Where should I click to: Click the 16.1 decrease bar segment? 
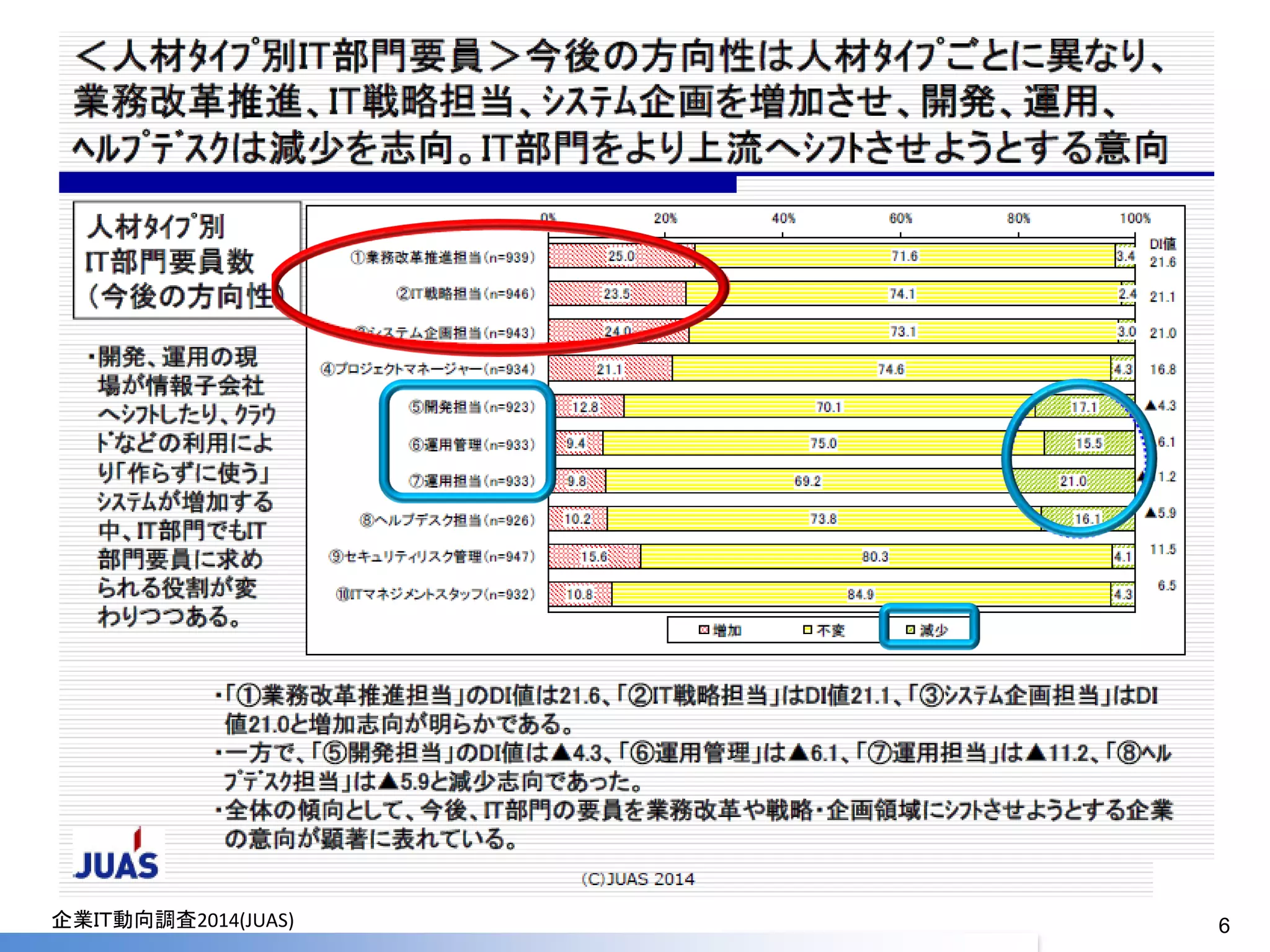point(1088,519)
